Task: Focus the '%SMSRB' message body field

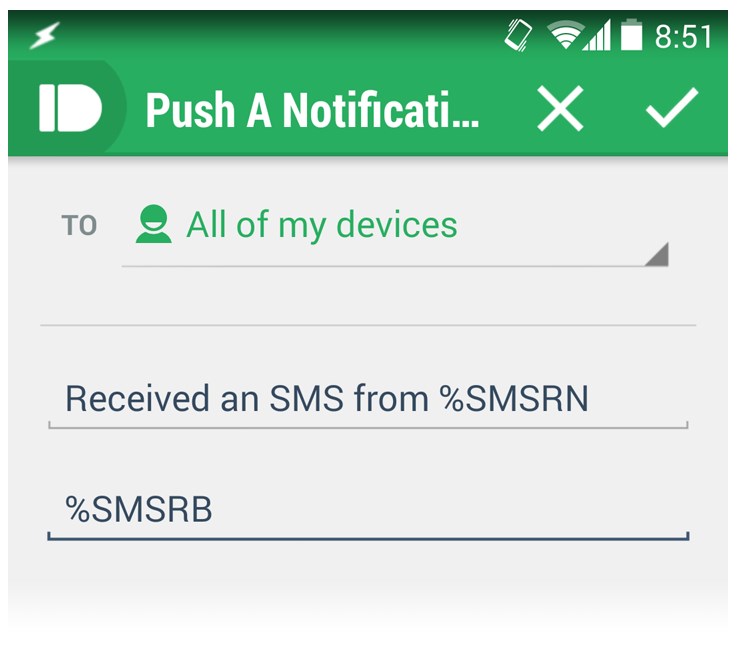Action: (368, 512)
